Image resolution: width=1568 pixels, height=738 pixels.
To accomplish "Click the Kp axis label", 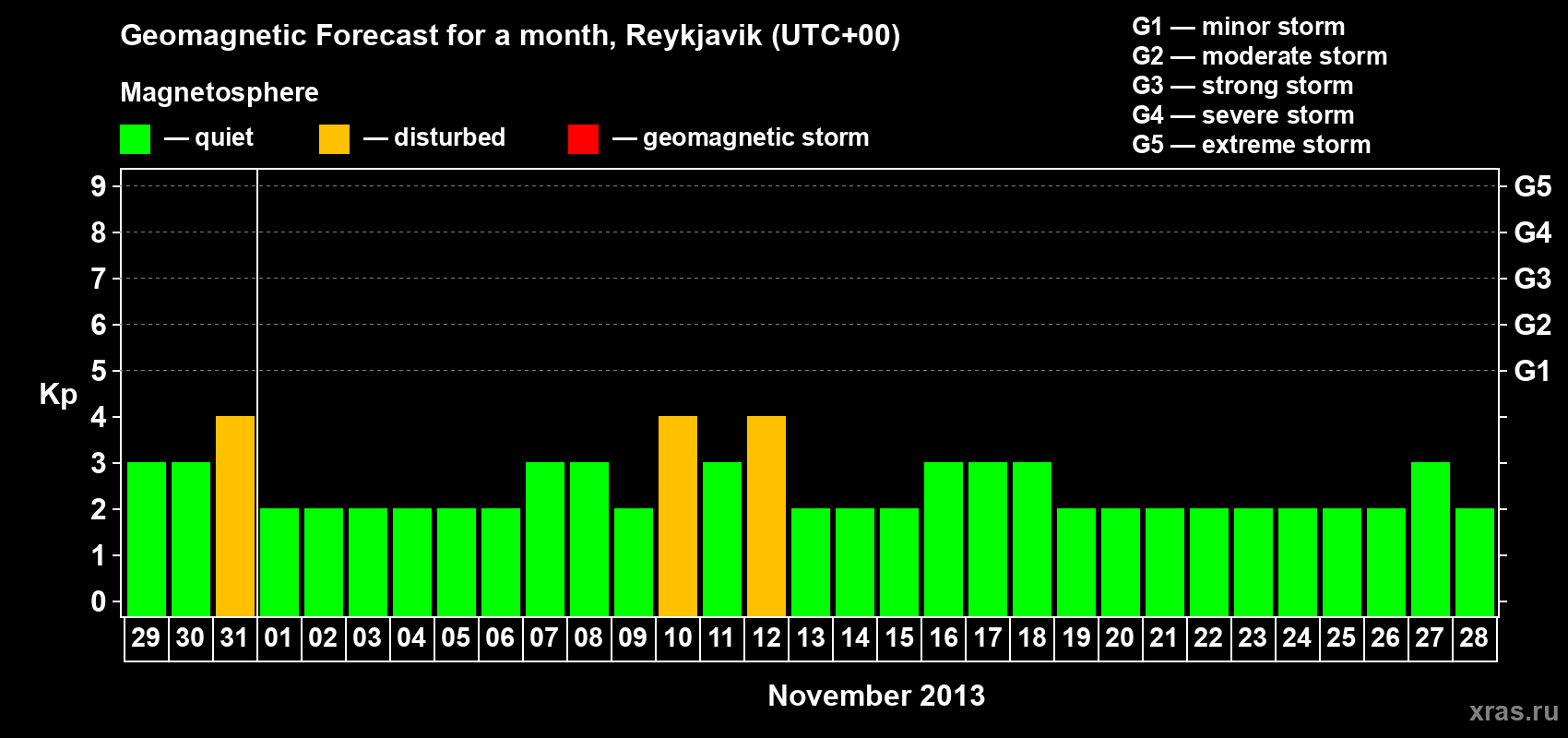I will (58, 395).
